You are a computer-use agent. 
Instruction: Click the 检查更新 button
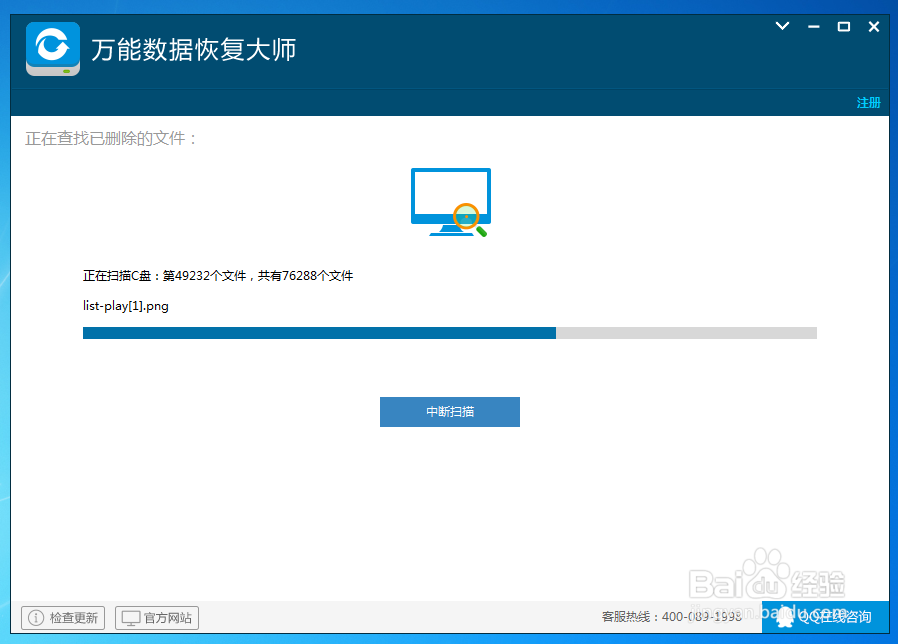(63, 618)
